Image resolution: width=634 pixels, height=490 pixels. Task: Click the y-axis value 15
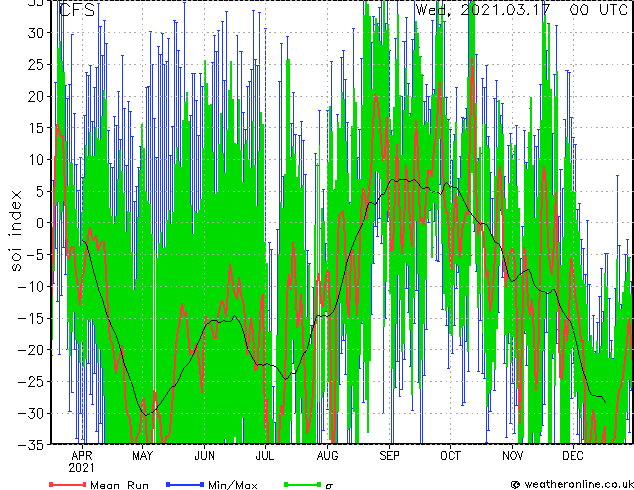pyautogui.click(x=36, y=128)
